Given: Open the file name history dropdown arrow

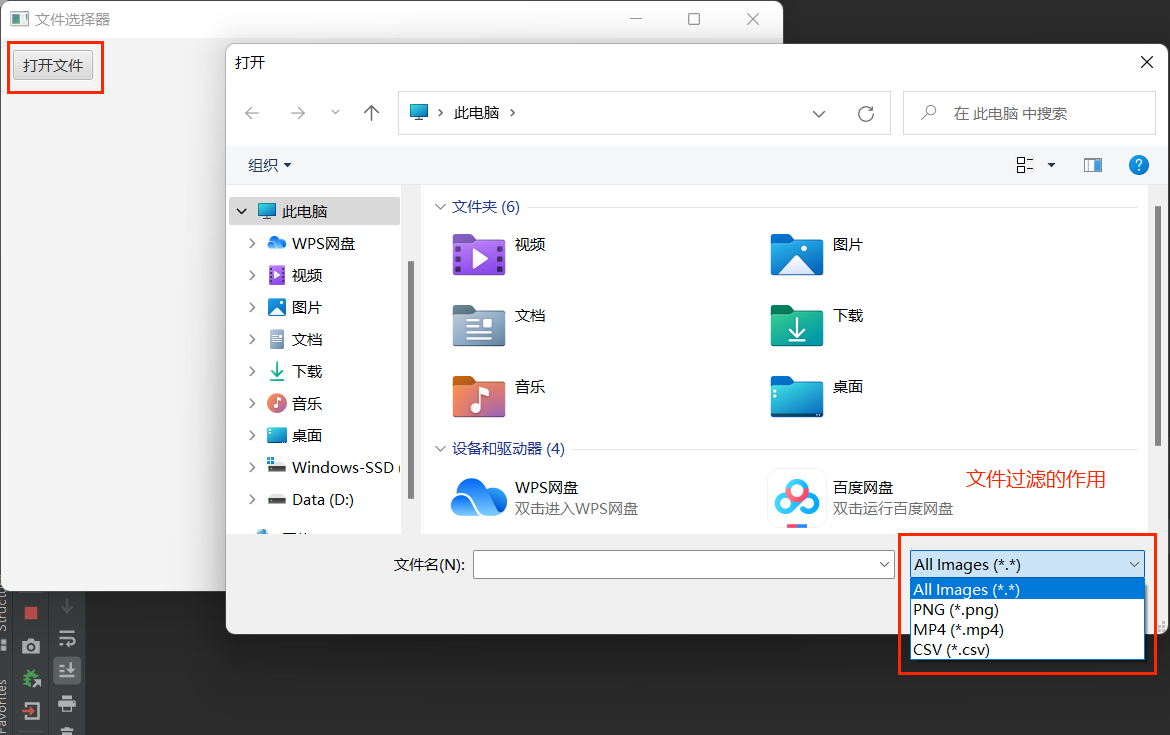Looking at the screenshot, I should [x=885, y=565].
